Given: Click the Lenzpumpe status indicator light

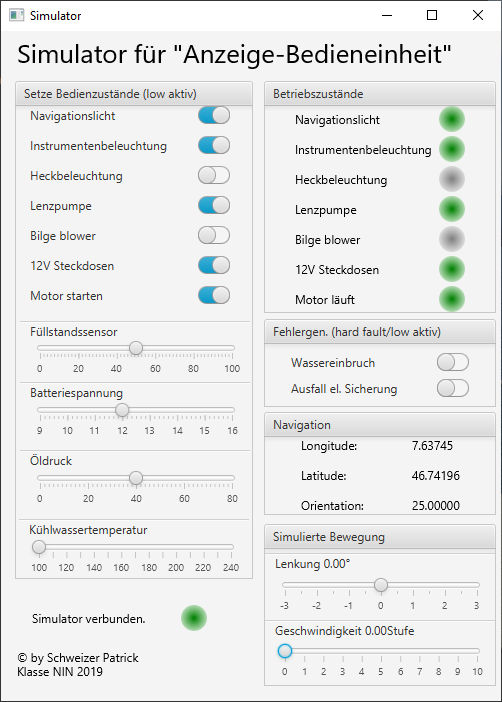Looking at the screenshot, I should (x=451, y=210).
